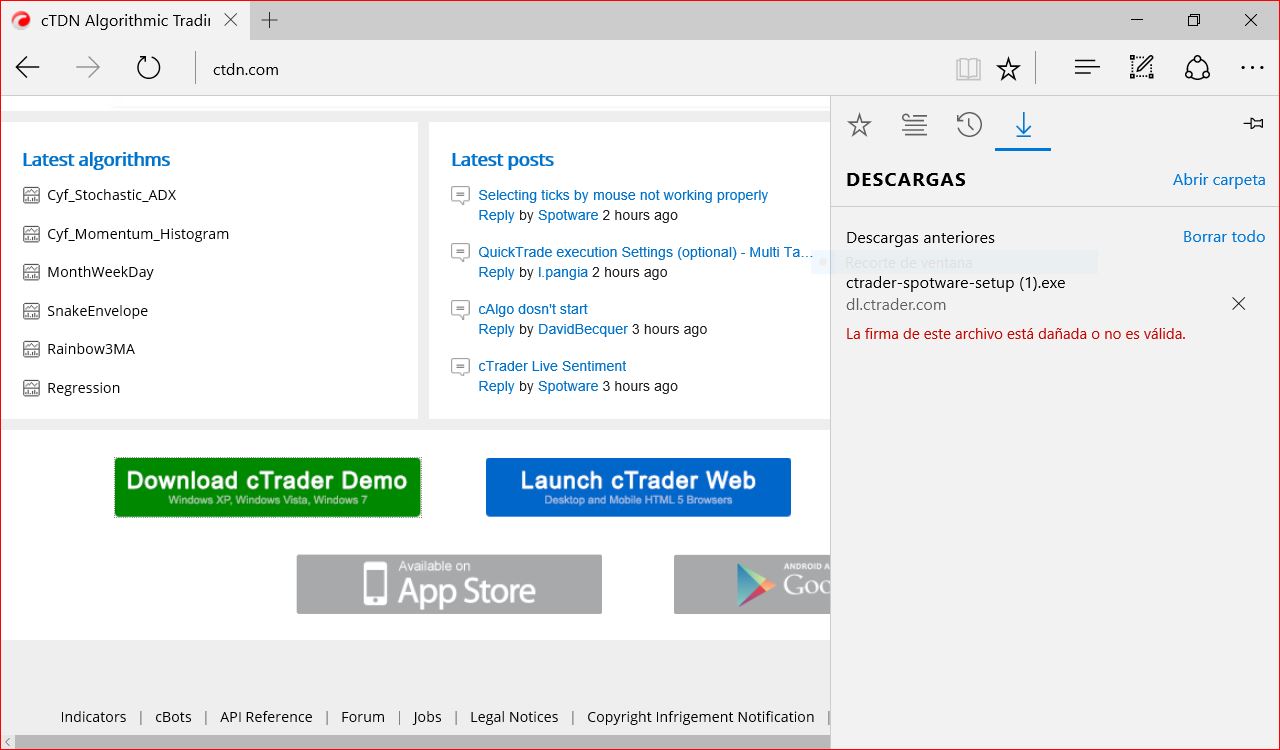Open the Hub three-lines icon in toolbar
The image size is (1280, 750).
[x=1087, y=68]
